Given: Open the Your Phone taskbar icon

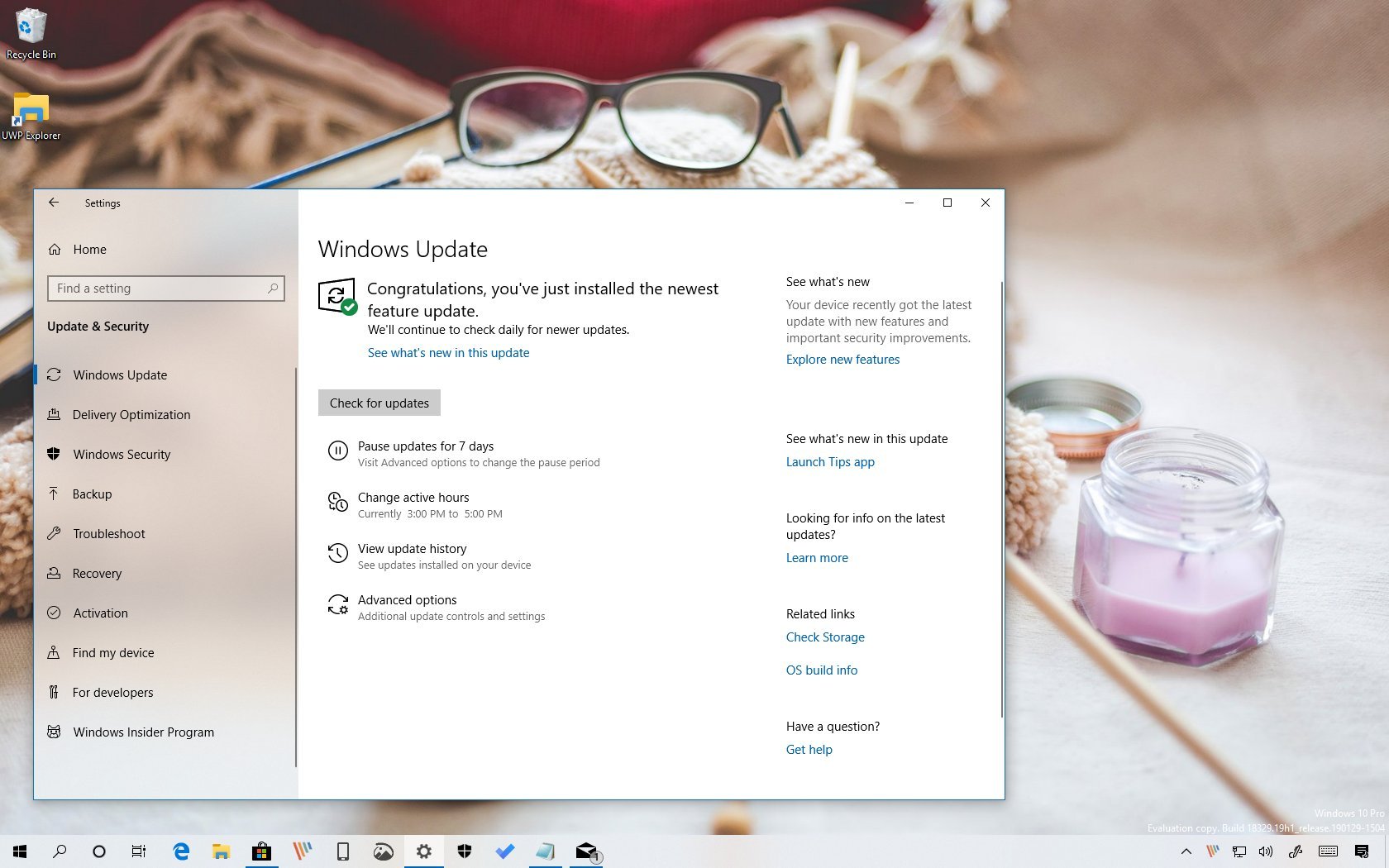Looking at the screenshot, I should click(x=342, y=851).
